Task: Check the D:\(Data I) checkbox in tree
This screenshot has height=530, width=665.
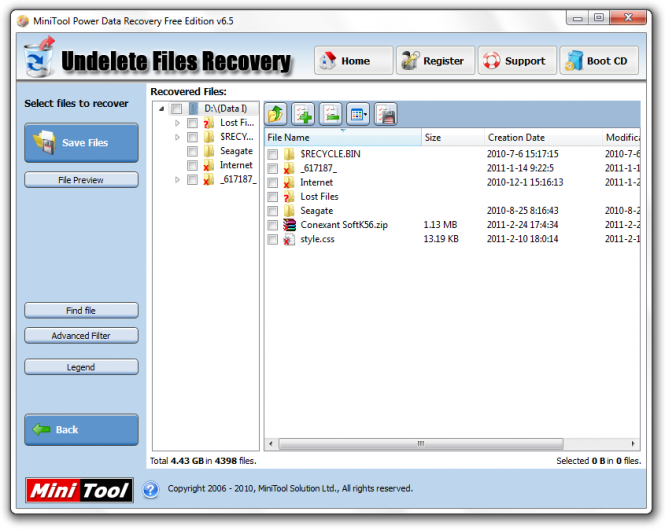Action: (x=177, y=109)
